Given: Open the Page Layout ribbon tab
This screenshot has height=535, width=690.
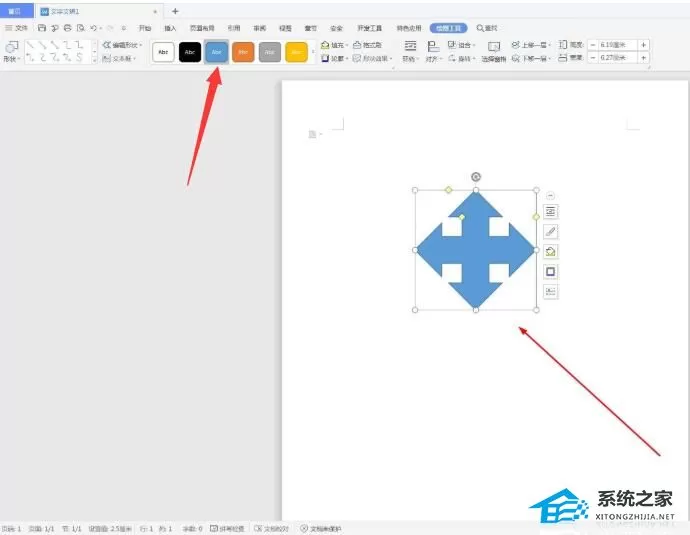Looking at the screenshot, I should tap(202, 28).
